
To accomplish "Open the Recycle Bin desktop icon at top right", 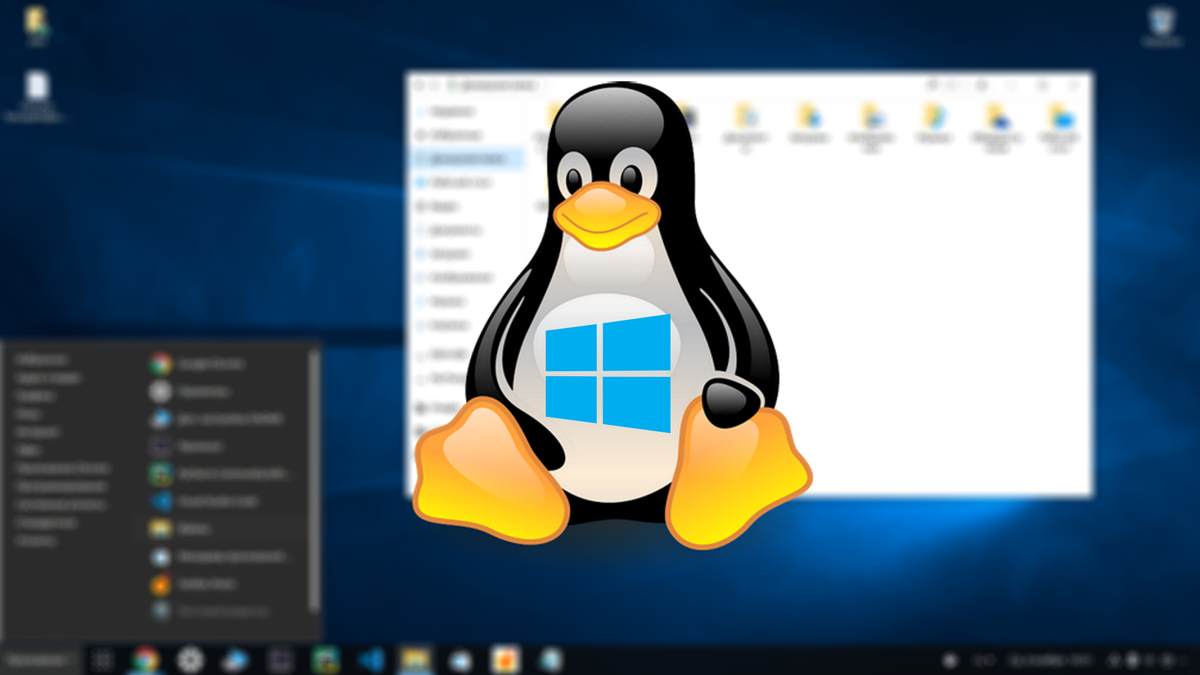I will [1162, 25].
